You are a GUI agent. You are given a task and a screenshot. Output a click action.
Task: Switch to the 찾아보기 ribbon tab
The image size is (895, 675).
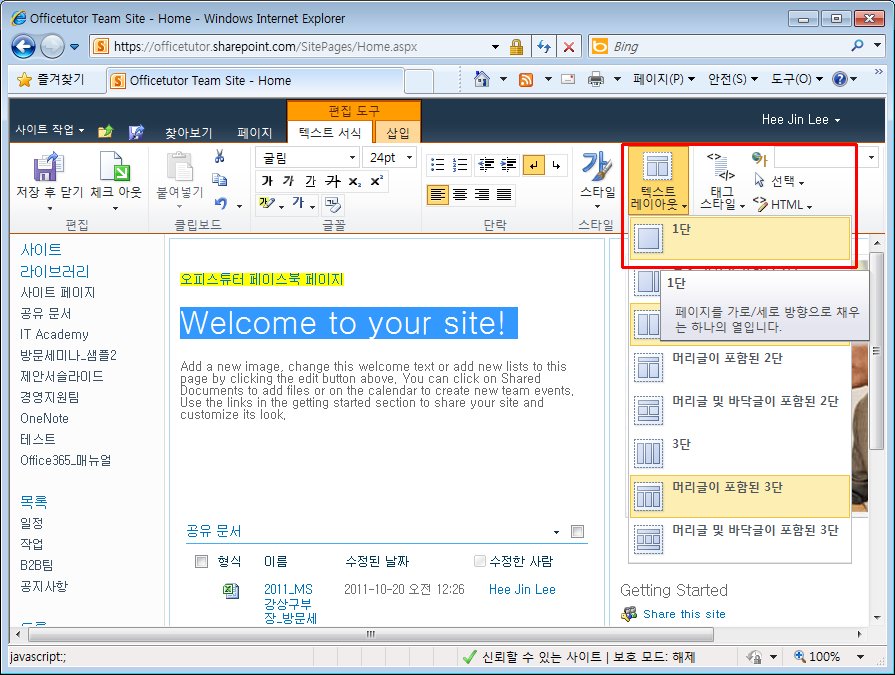[188, 133]
